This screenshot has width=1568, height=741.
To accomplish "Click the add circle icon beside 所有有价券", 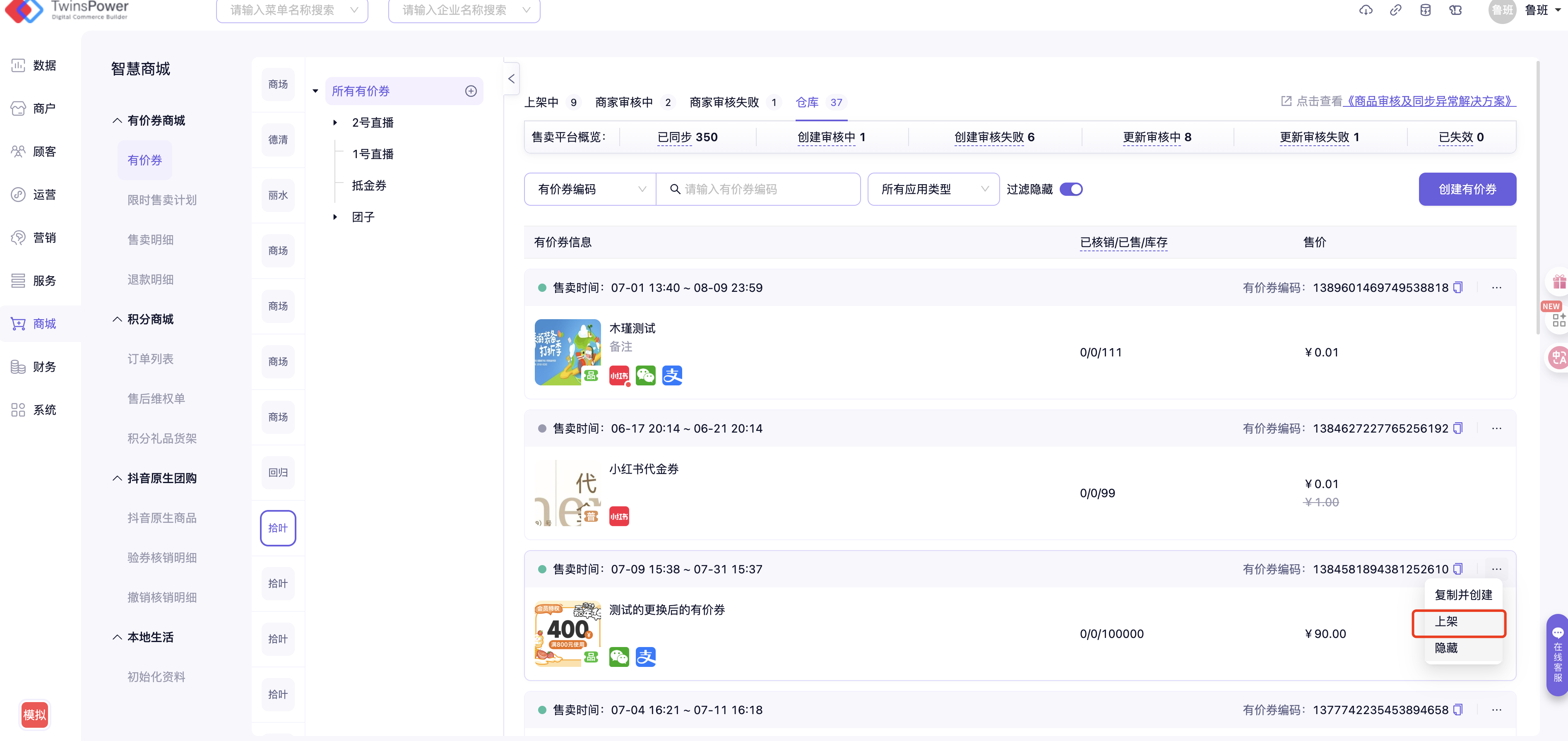I will (471, 91).
